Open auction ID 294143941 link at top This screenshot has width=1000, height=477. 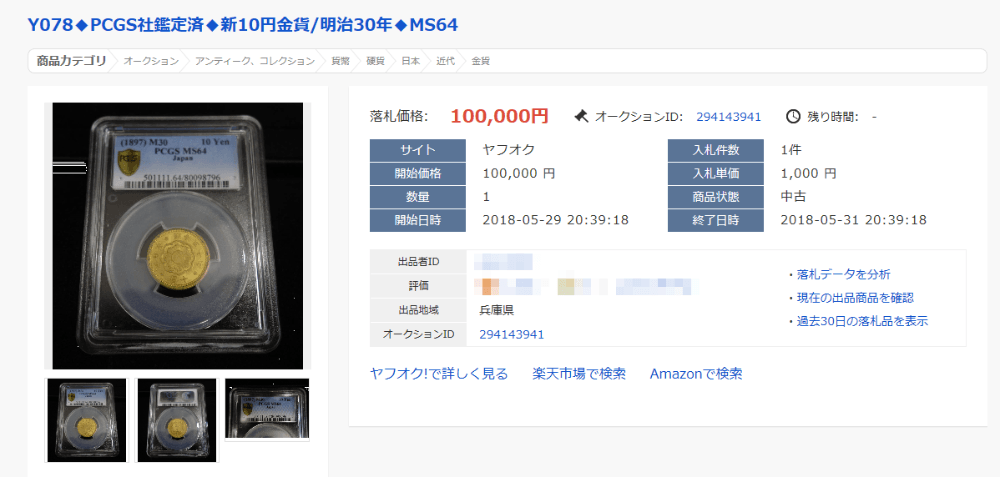coord(728,117)
